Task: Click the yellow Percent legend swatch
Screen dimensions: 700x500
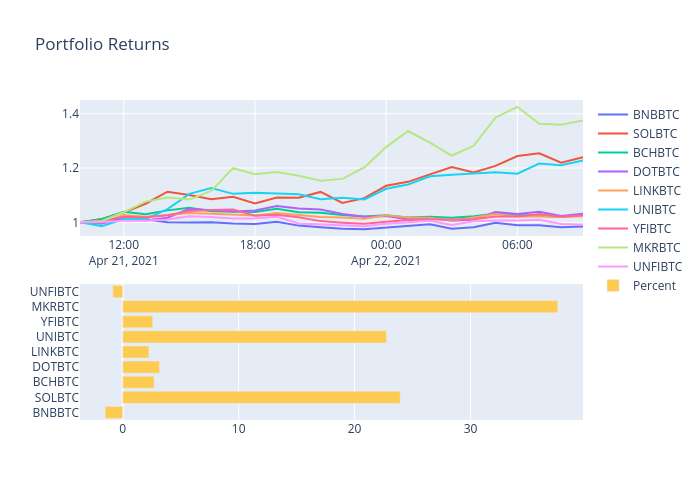Action: coord(613,285)
